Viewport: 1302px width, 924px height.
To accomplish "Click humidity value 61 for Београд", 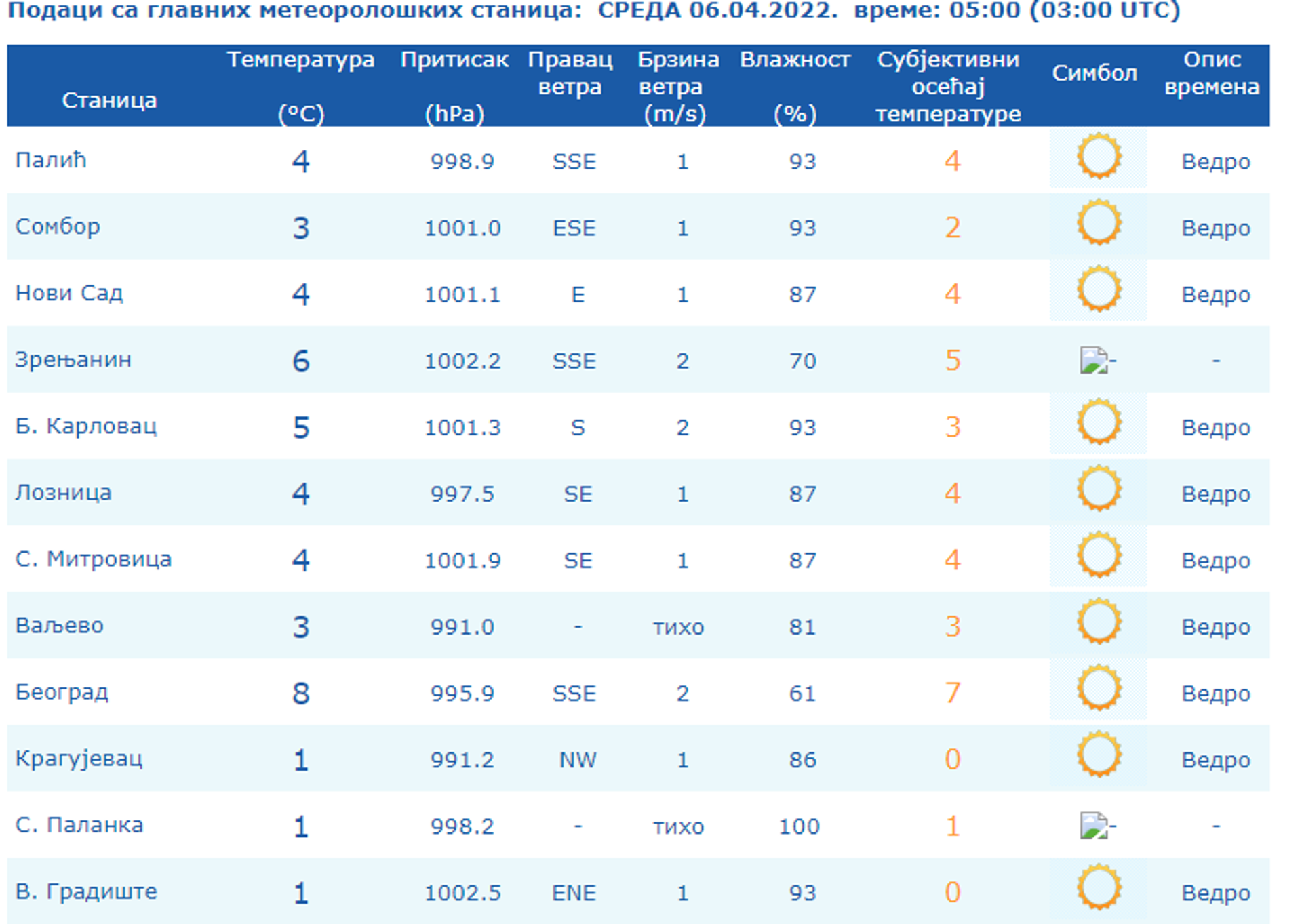I will pos(802,693).
